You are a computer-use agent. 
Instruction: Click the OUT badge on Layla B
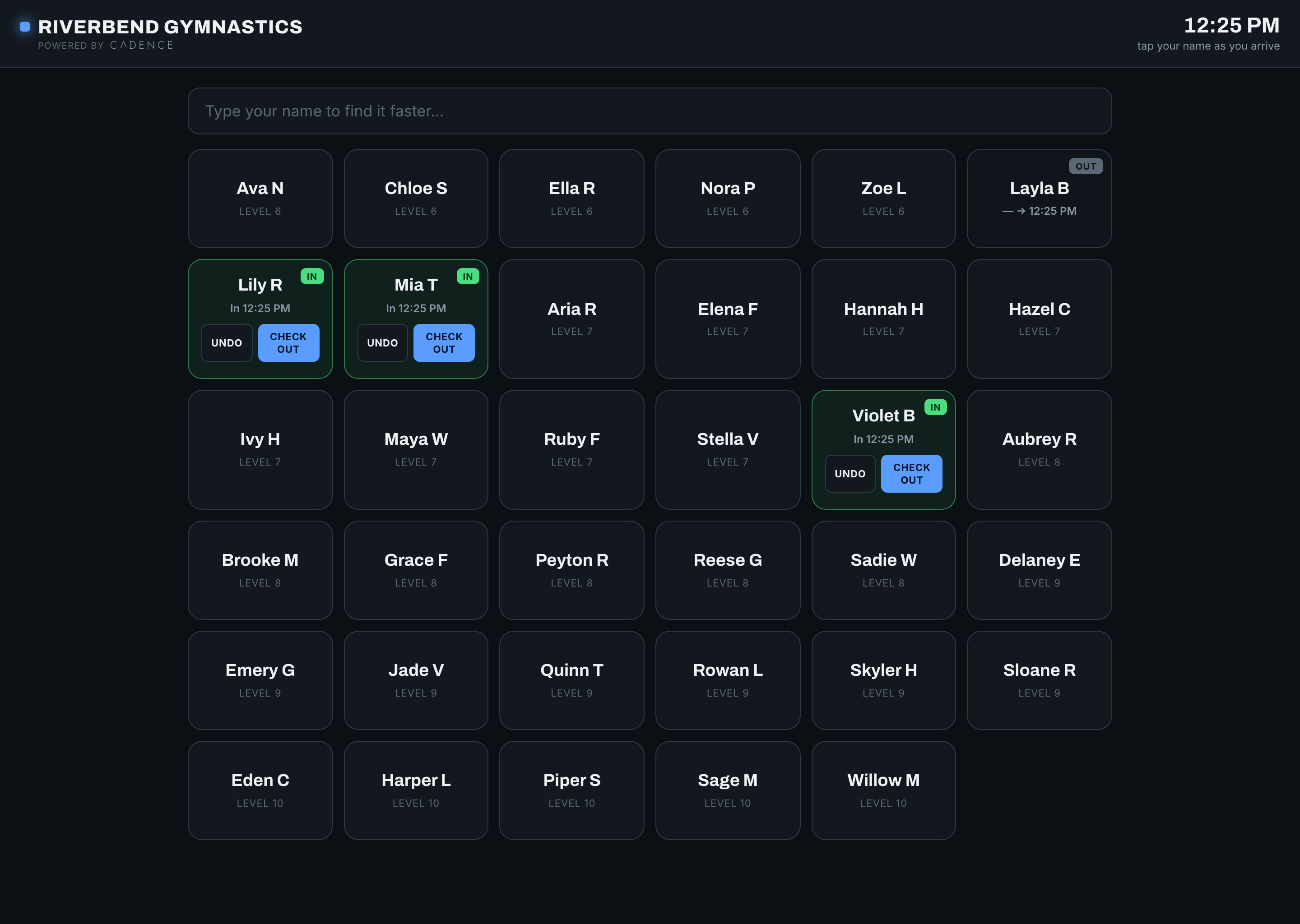coord(1086,166)
